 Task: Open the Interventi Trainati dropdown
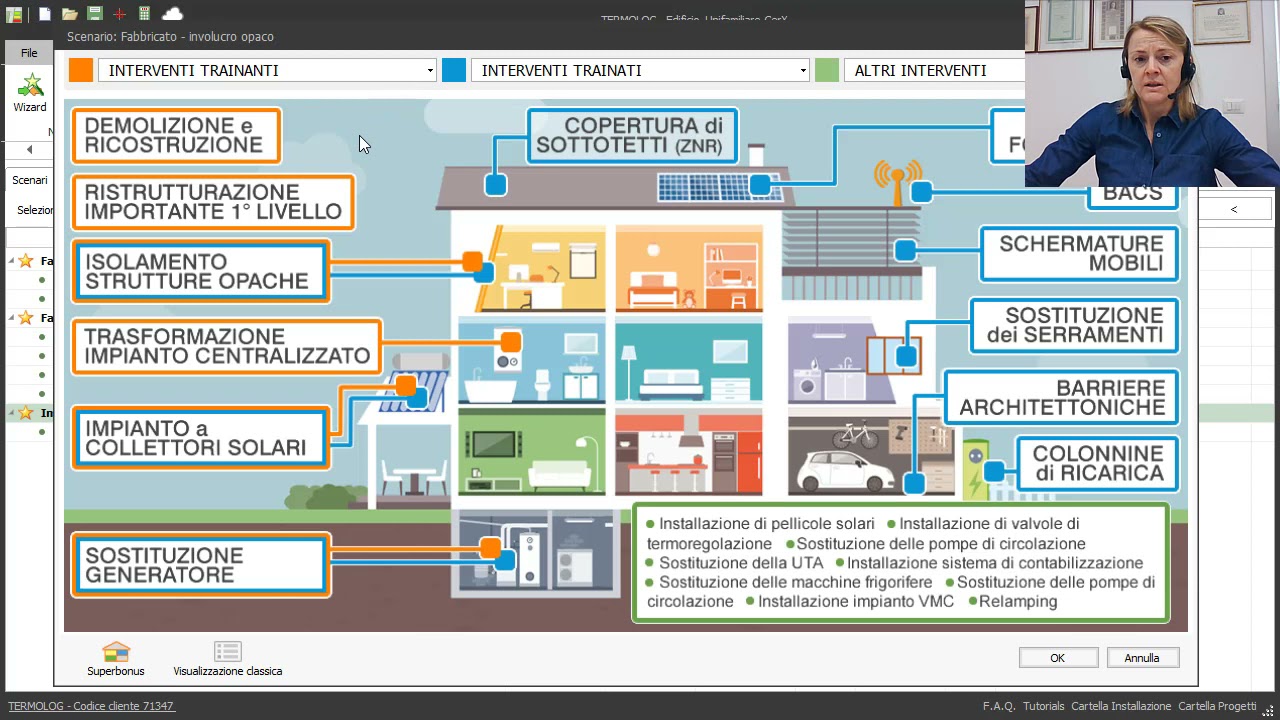[640, 70]
